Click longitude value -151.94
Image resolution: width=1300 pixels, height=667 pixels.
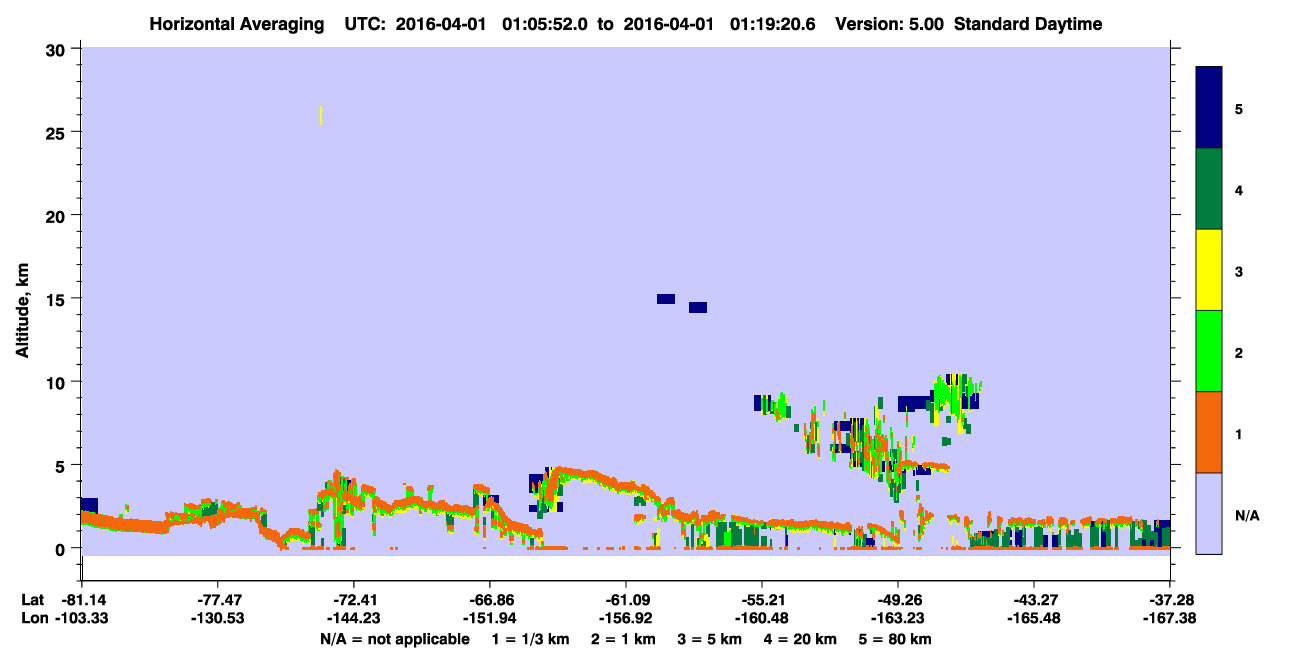coord(489,618)
